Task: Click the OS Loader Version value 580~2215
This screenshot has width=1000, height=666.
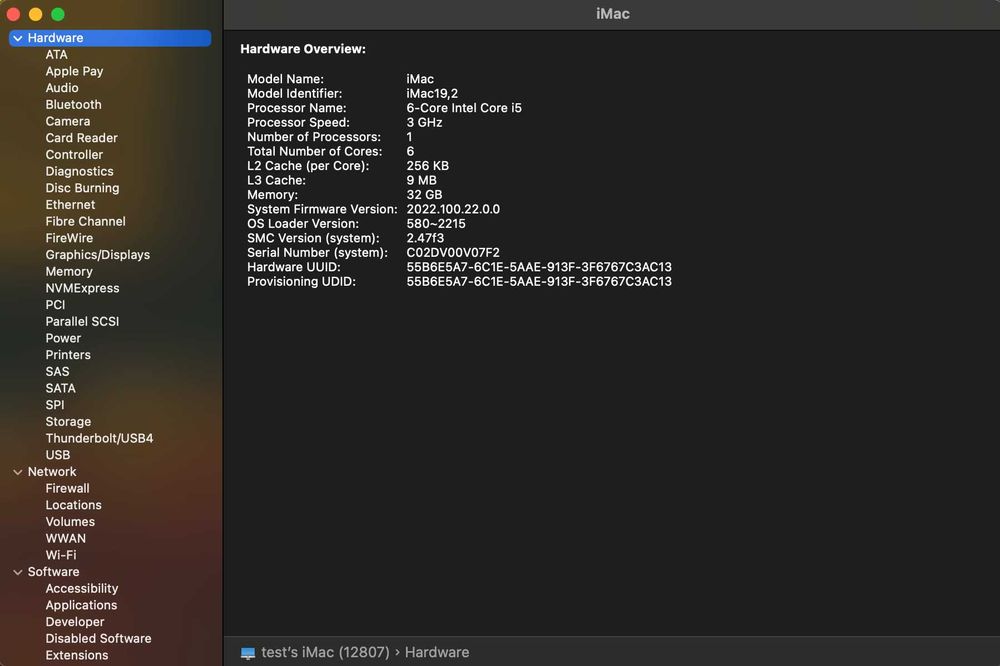Action: tap(436, 224)
